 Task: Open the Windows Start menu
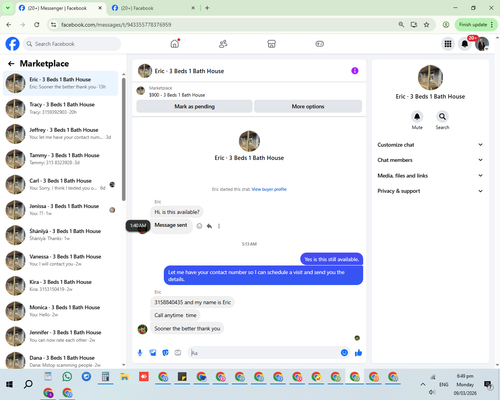tap(9, 384)
